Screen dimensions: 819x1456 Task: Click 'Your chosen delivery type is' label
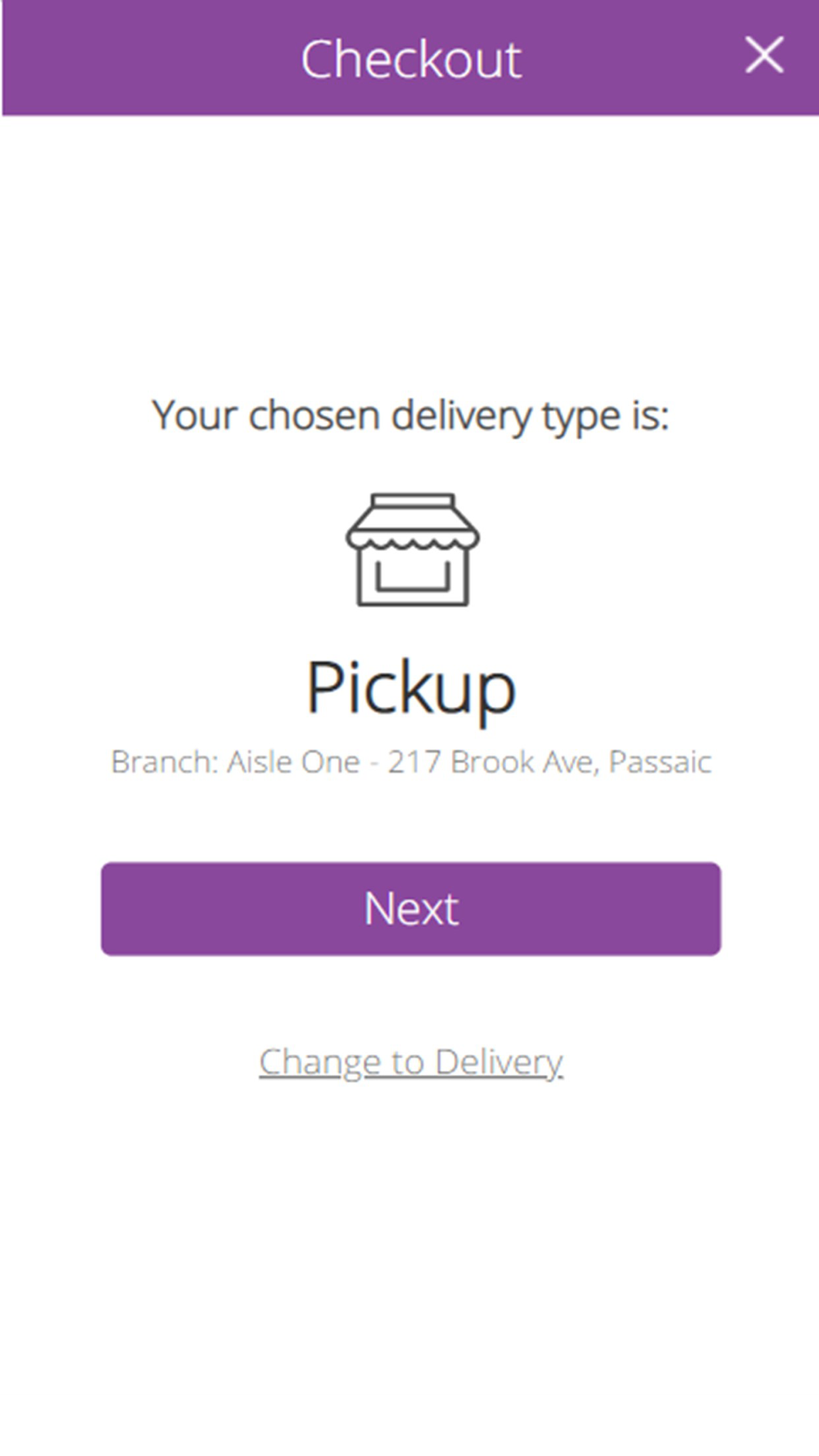411,416
